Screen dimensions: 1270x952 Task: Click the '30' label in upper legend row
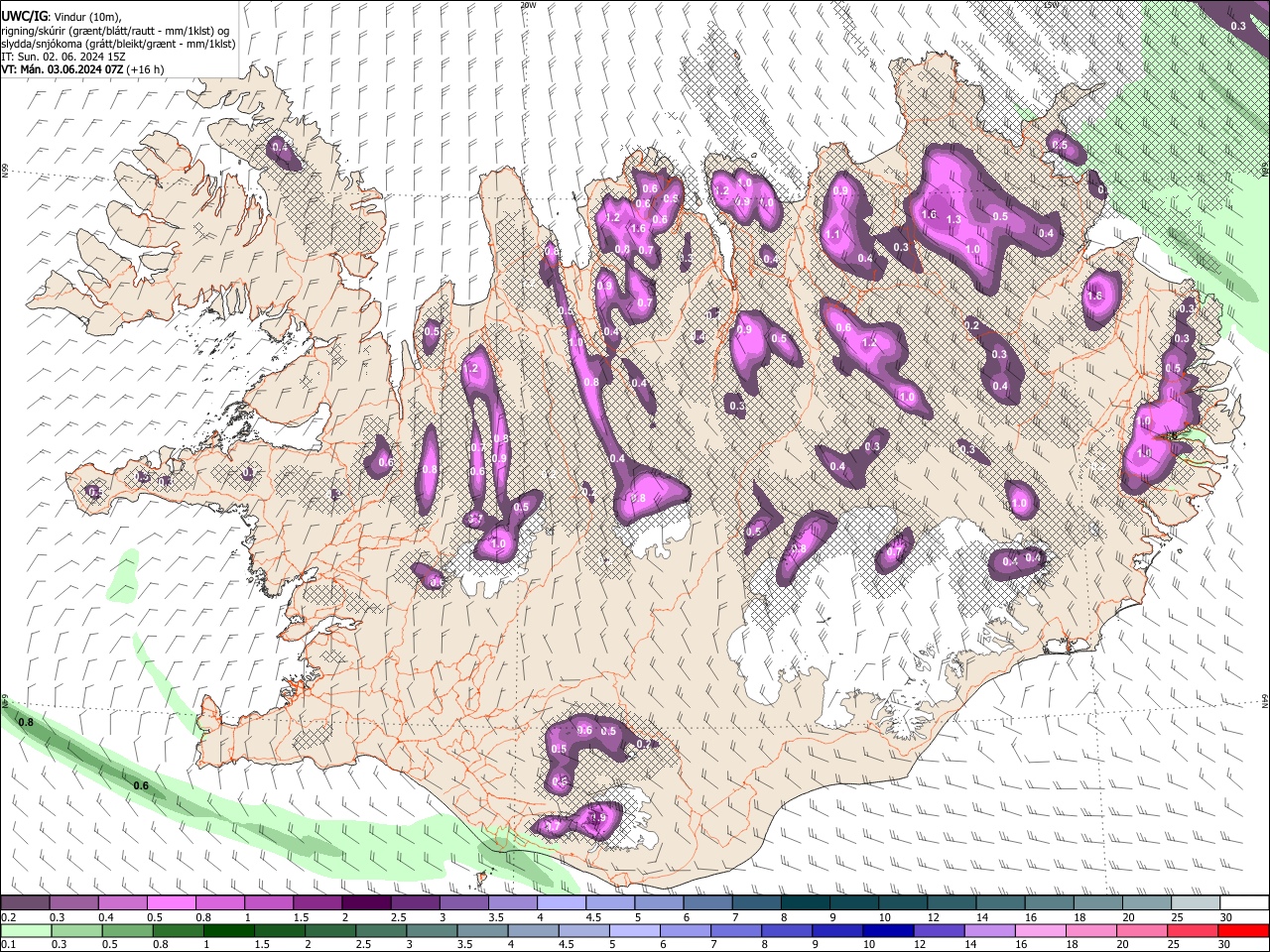point(1226,917)
